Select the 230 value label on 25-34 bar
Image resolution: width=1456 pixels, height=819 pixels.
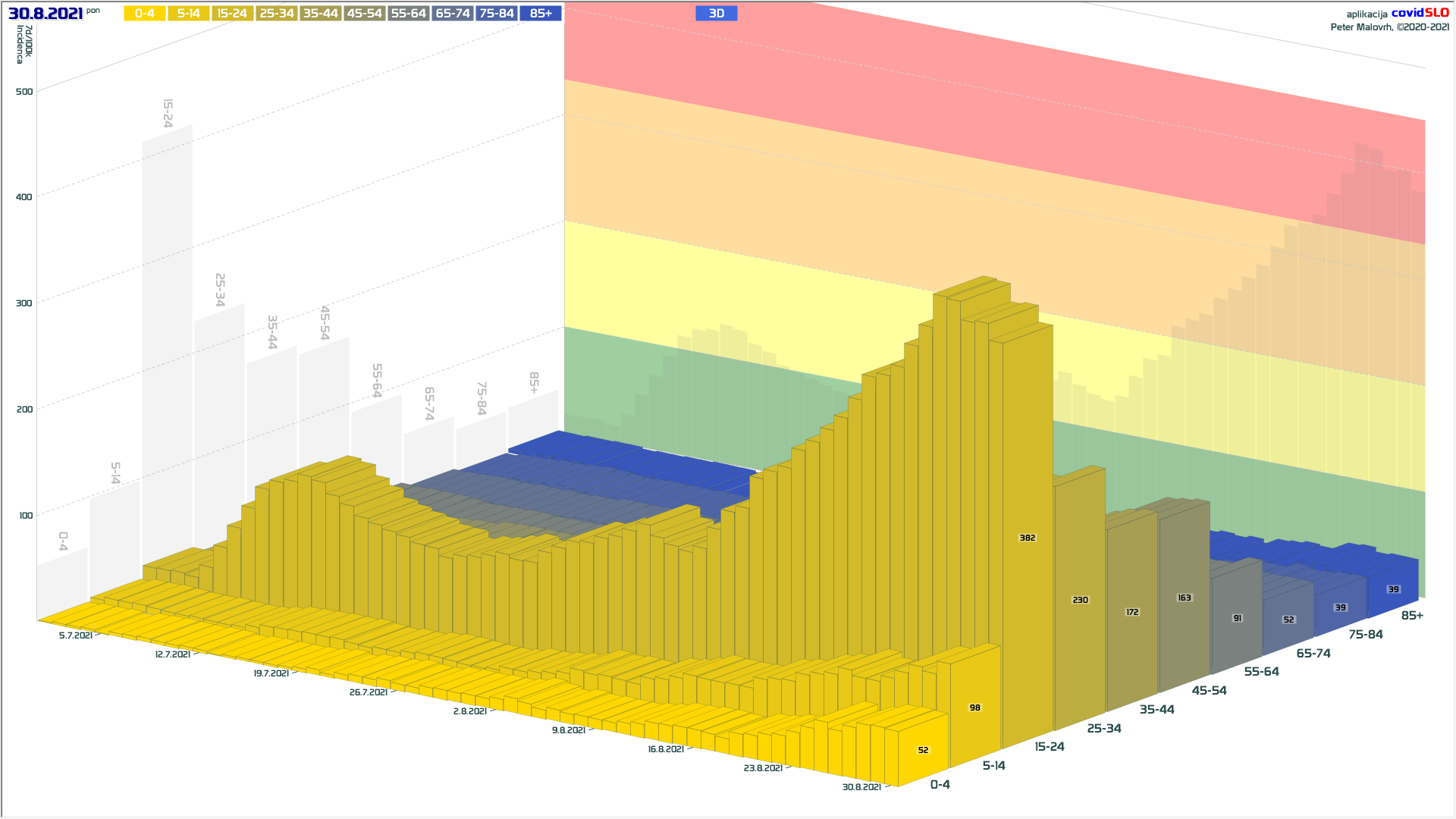pyautogui.click(x=1080, y=600)
